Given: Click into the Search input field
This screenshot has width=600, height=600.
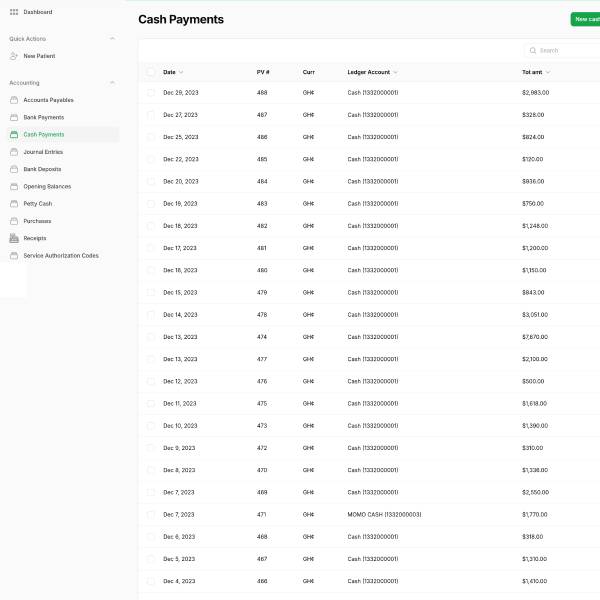Looking at the screenshot, I should [565, 50].
